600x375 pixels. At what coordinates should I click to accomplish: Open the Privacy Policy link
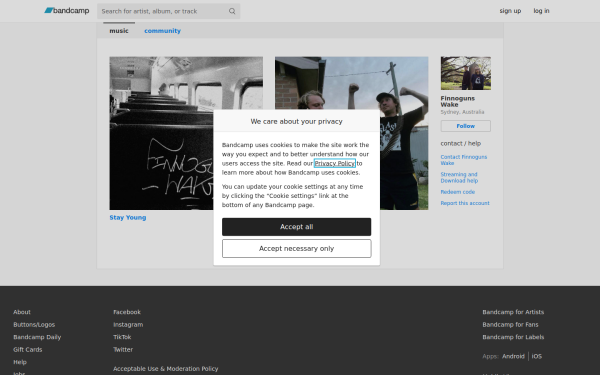334,163
